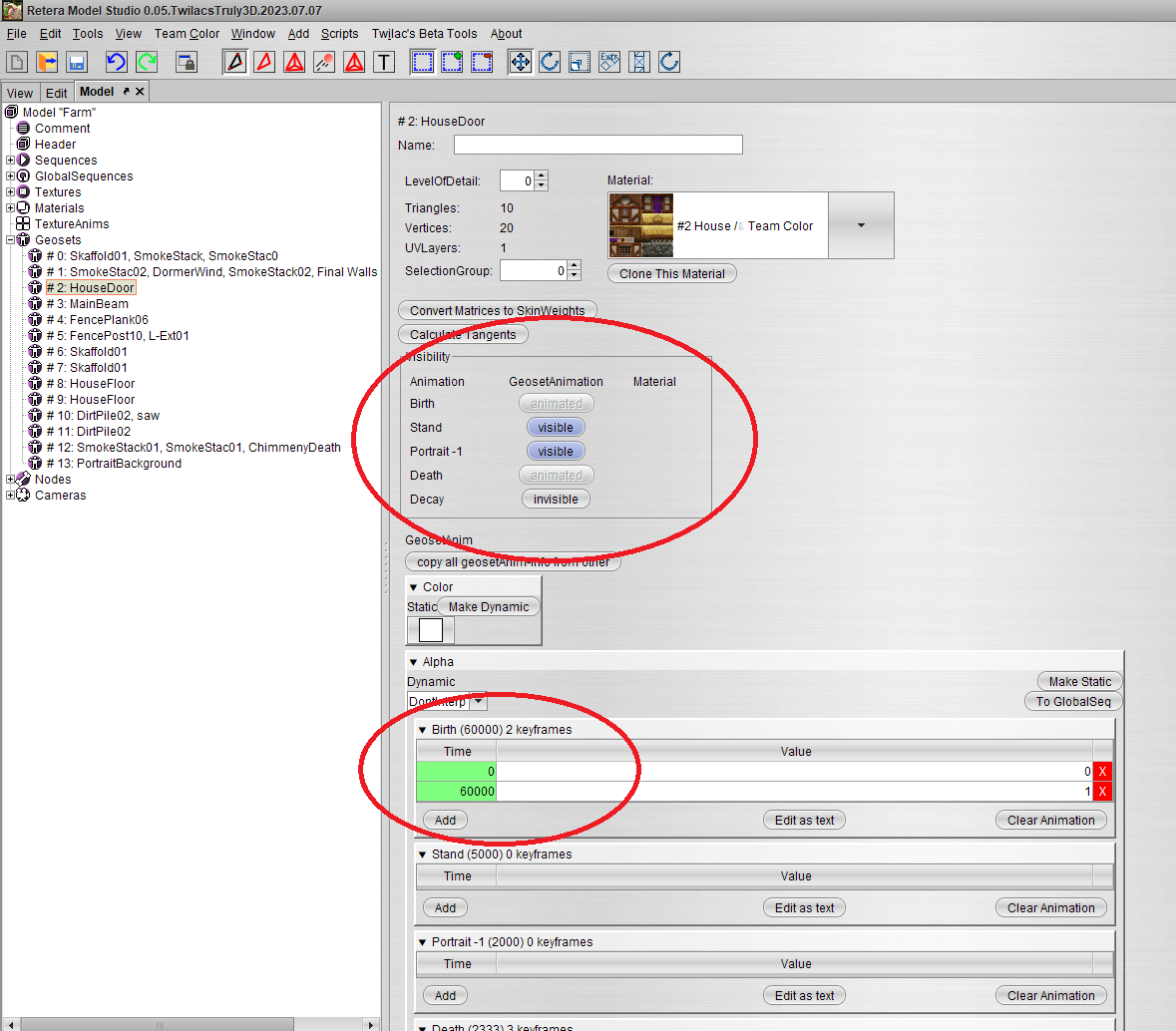
Task: Click Edit as text under Birth keyframes
Action: (805, 821)
